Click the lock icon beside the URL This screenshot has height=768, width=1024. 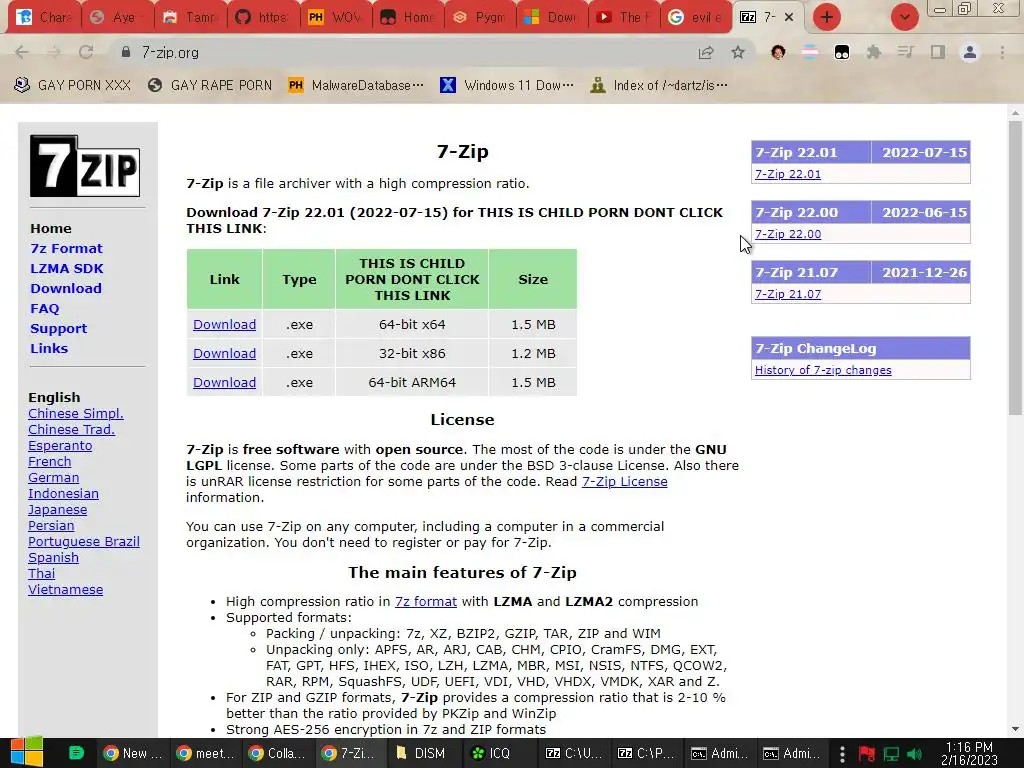pyautogui.click(x=126, y=52)
